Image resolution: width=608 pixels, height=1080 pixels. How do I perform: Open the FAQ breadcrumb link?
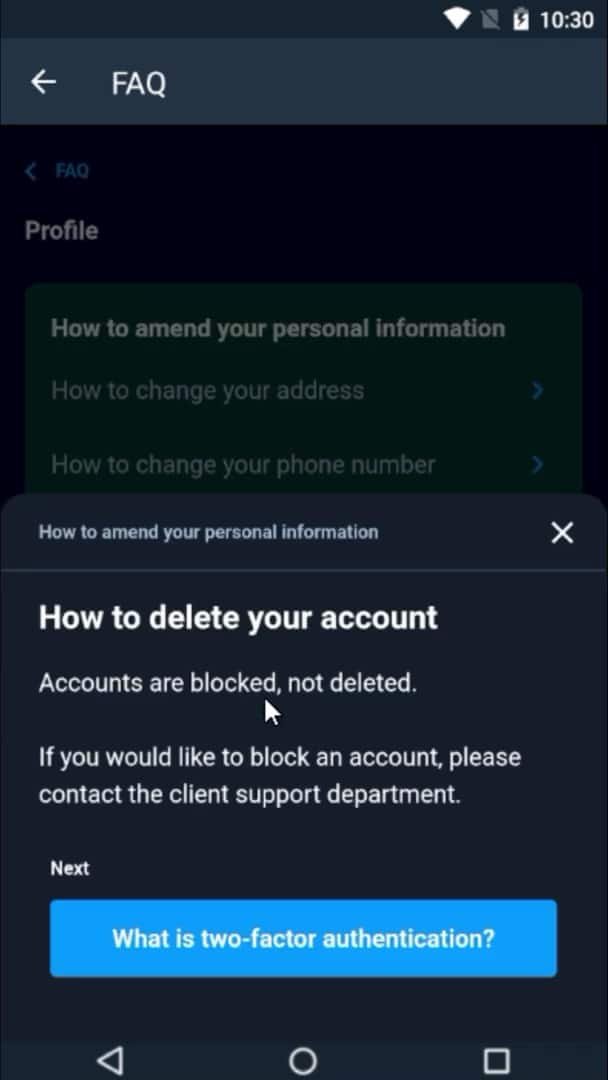(x=72, y=170)
